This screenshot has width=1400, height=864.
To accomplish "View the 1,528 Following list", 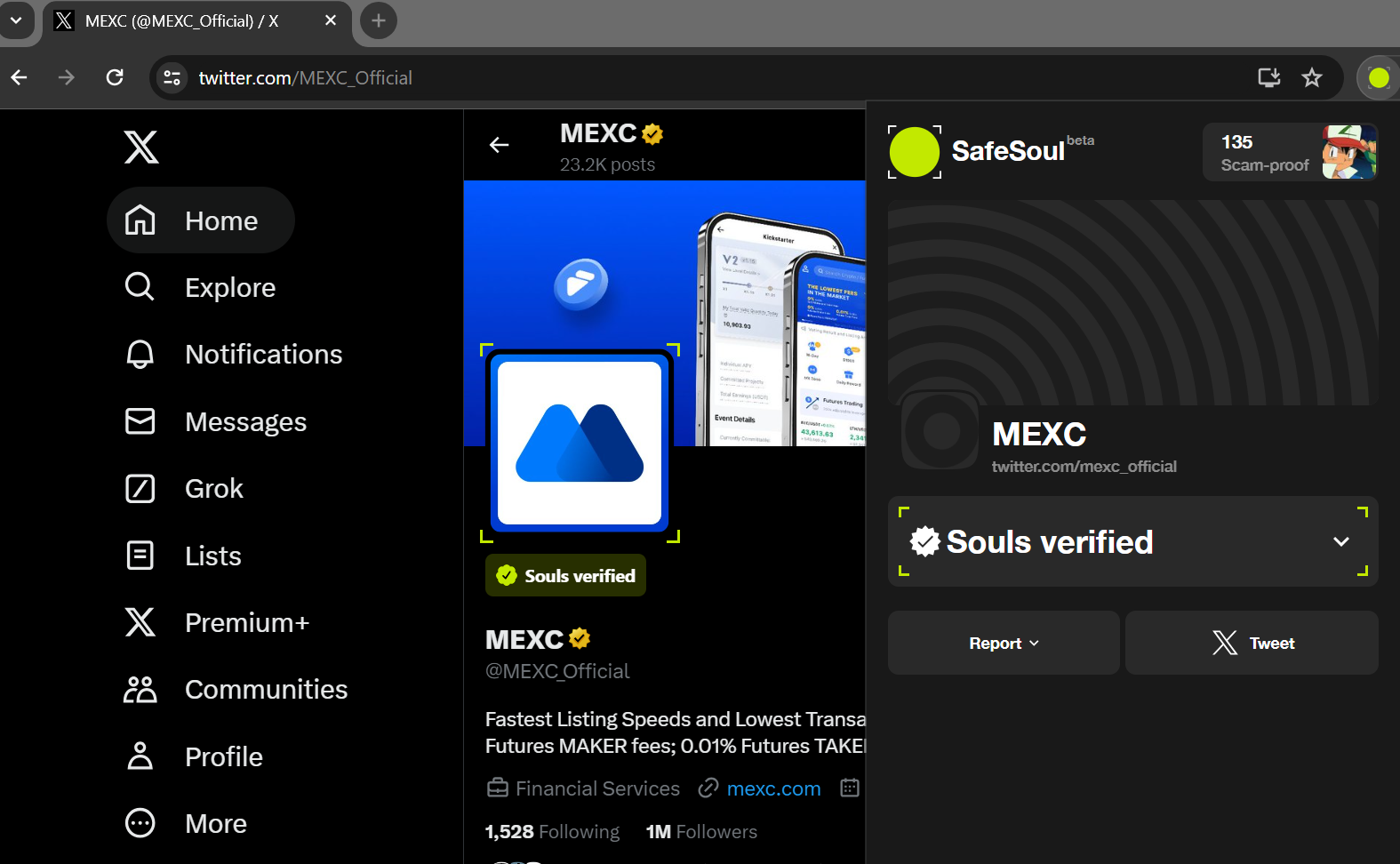I will [552, 831].
